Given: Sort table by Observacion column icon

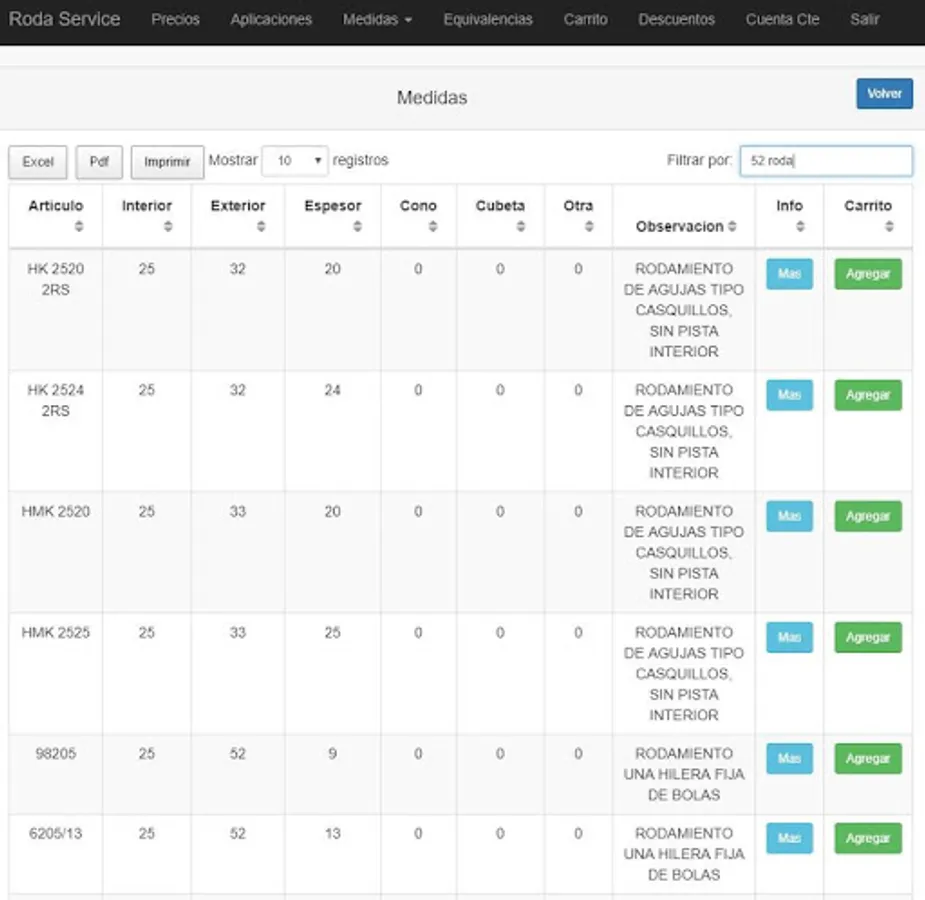Looking at the screenshot, I should pyautogui.click(x=732, y=226).
